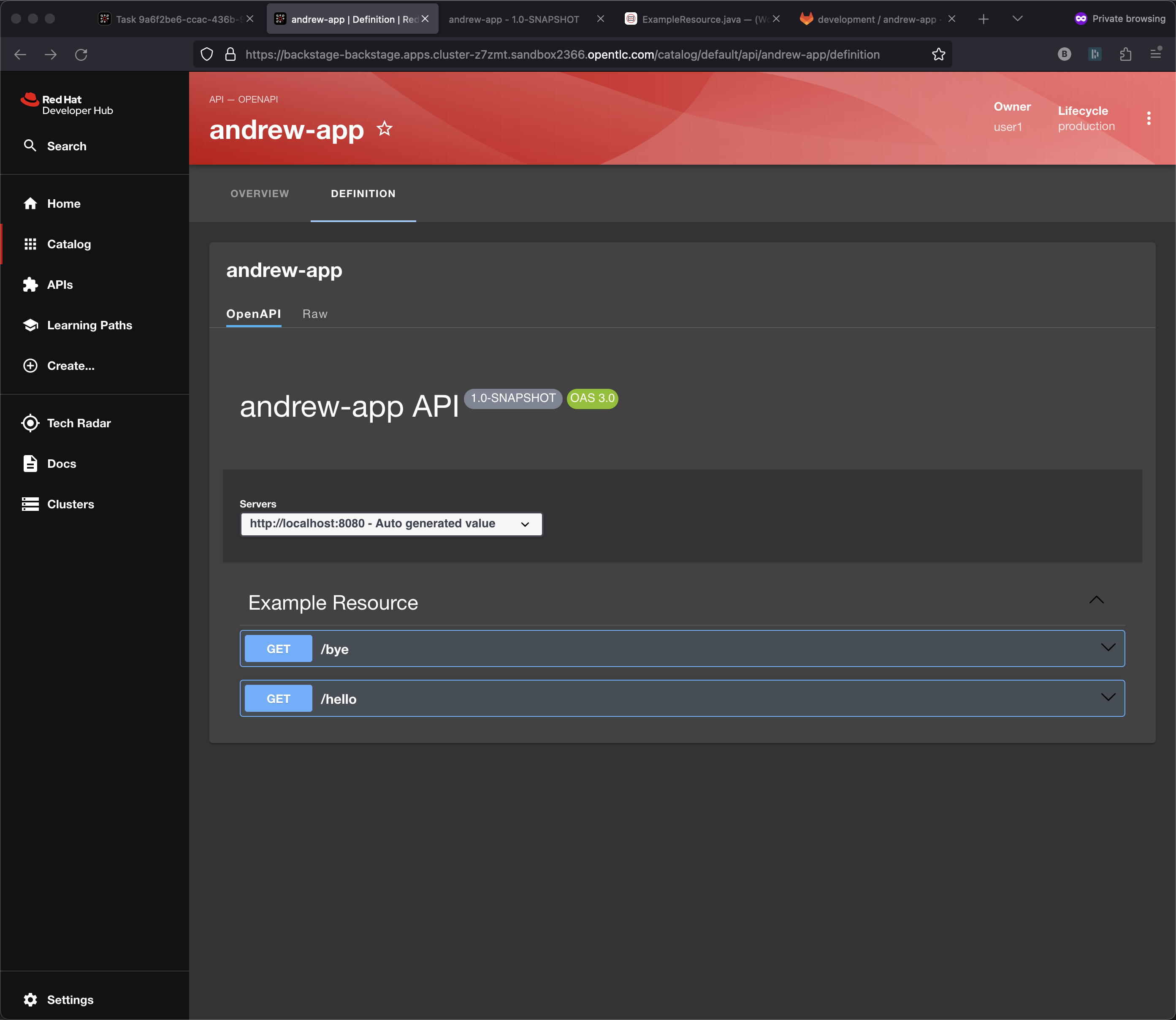Viewport: 1176px width, 1020px height.
Task: Open Clusters in the sidebar
Action: click(70, 505)
